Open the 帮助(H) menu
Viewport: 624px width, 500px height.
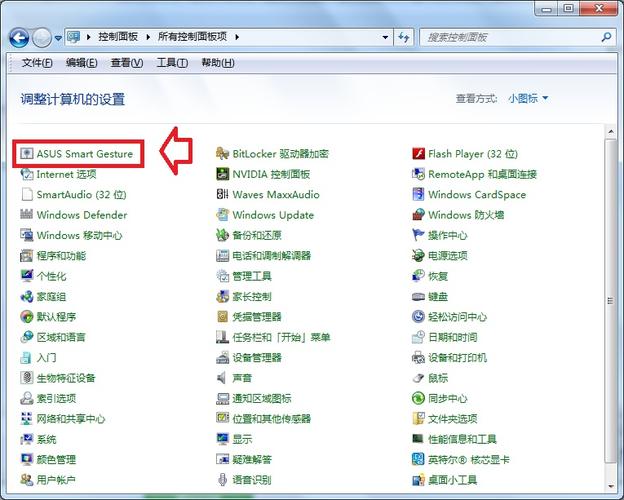pos(218,62)
